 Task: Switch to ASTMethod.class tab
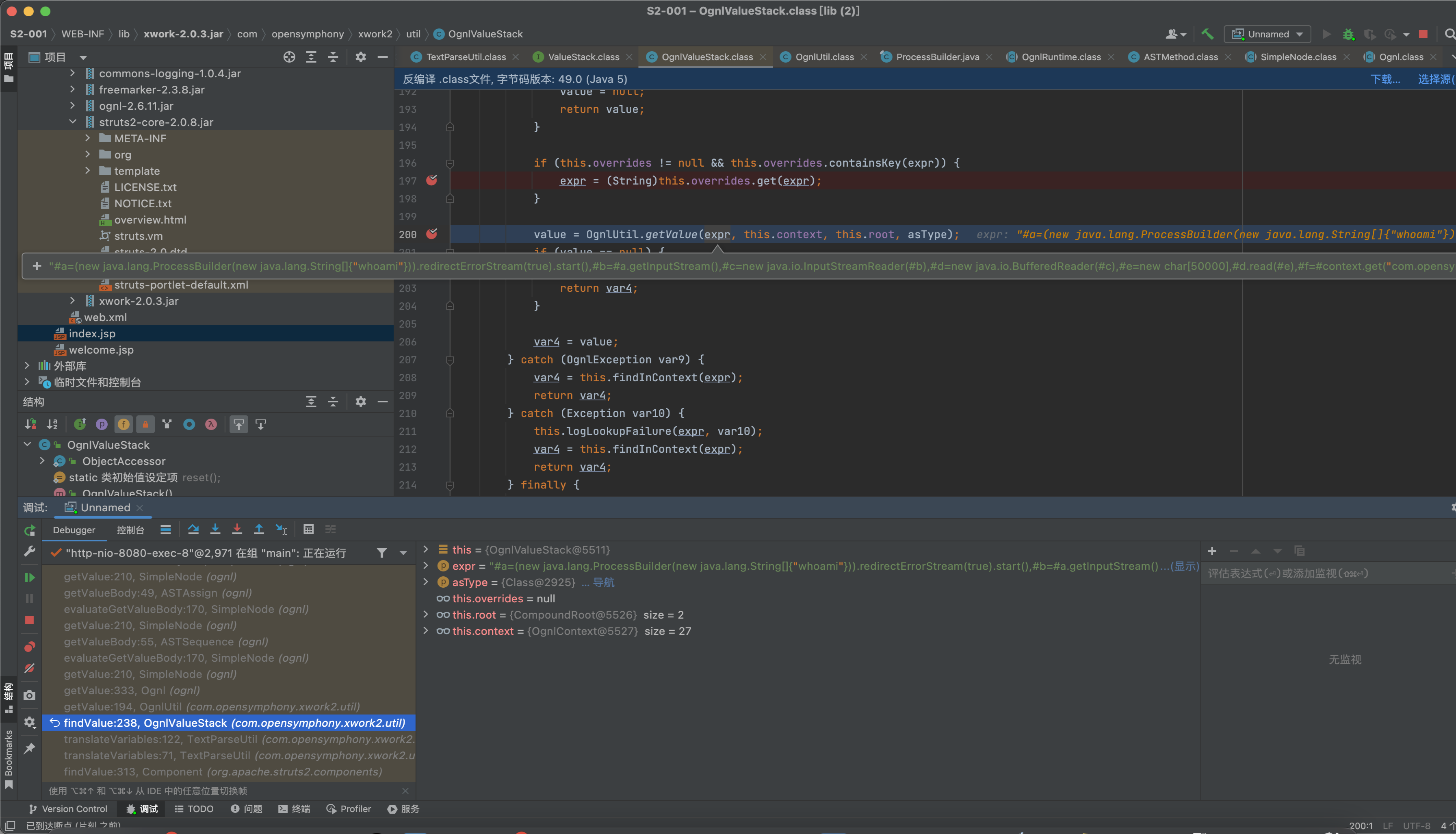[x=1180, y=57]
